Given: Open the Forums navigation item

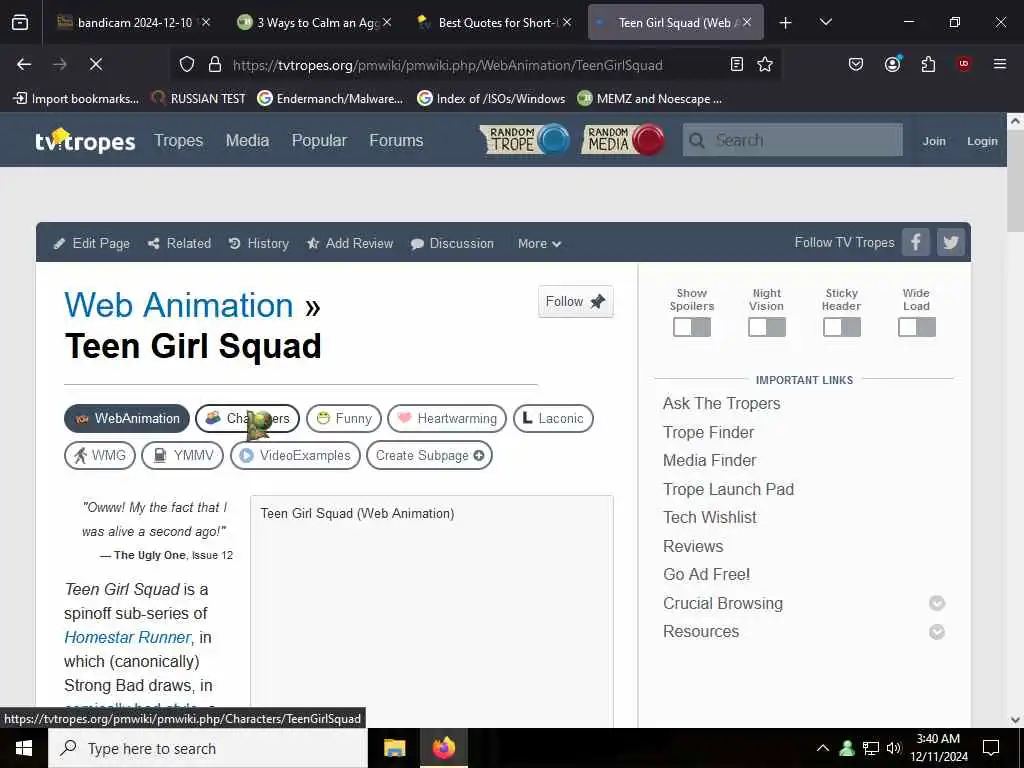Looking at the screenshot, I should [x=396, y=140].
